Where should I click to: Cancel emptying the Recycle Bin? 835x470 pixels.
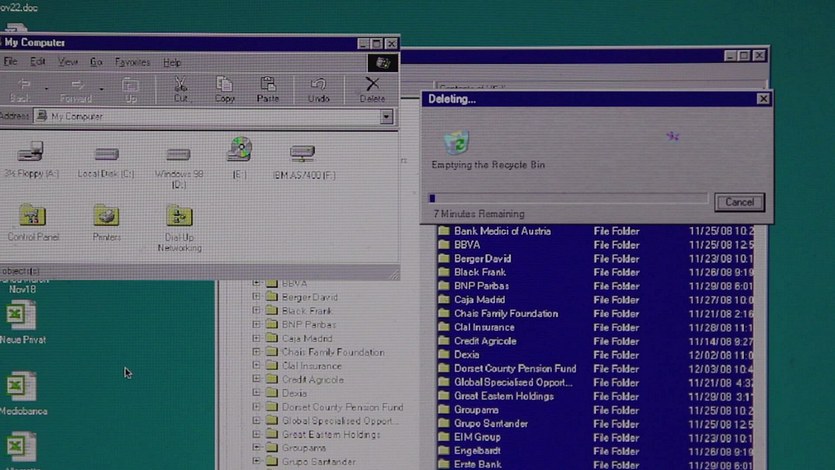pos(739,202)
